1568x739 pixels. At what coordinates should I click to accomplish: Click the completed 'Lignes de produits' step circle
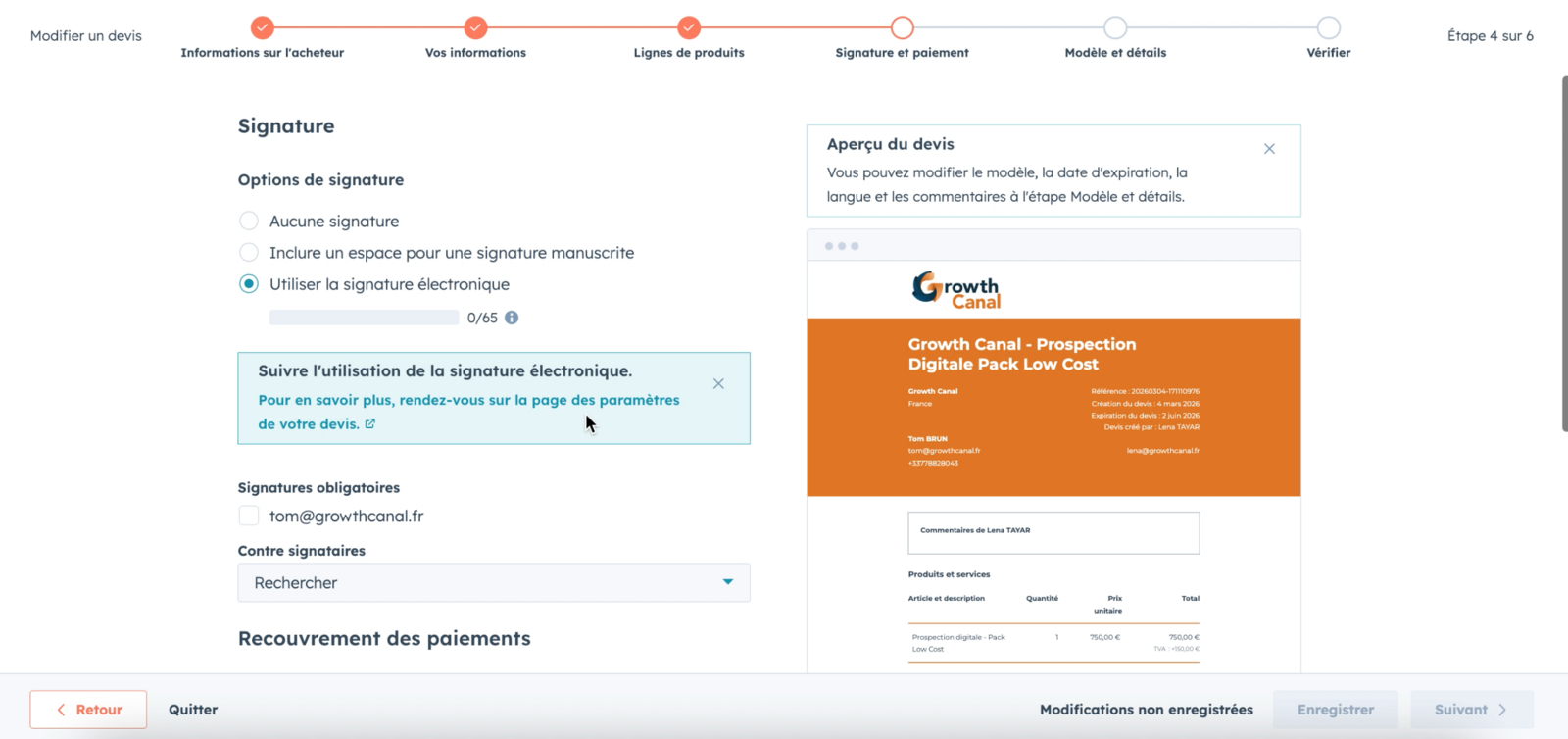pyautogui.click(x=689, y=27)
